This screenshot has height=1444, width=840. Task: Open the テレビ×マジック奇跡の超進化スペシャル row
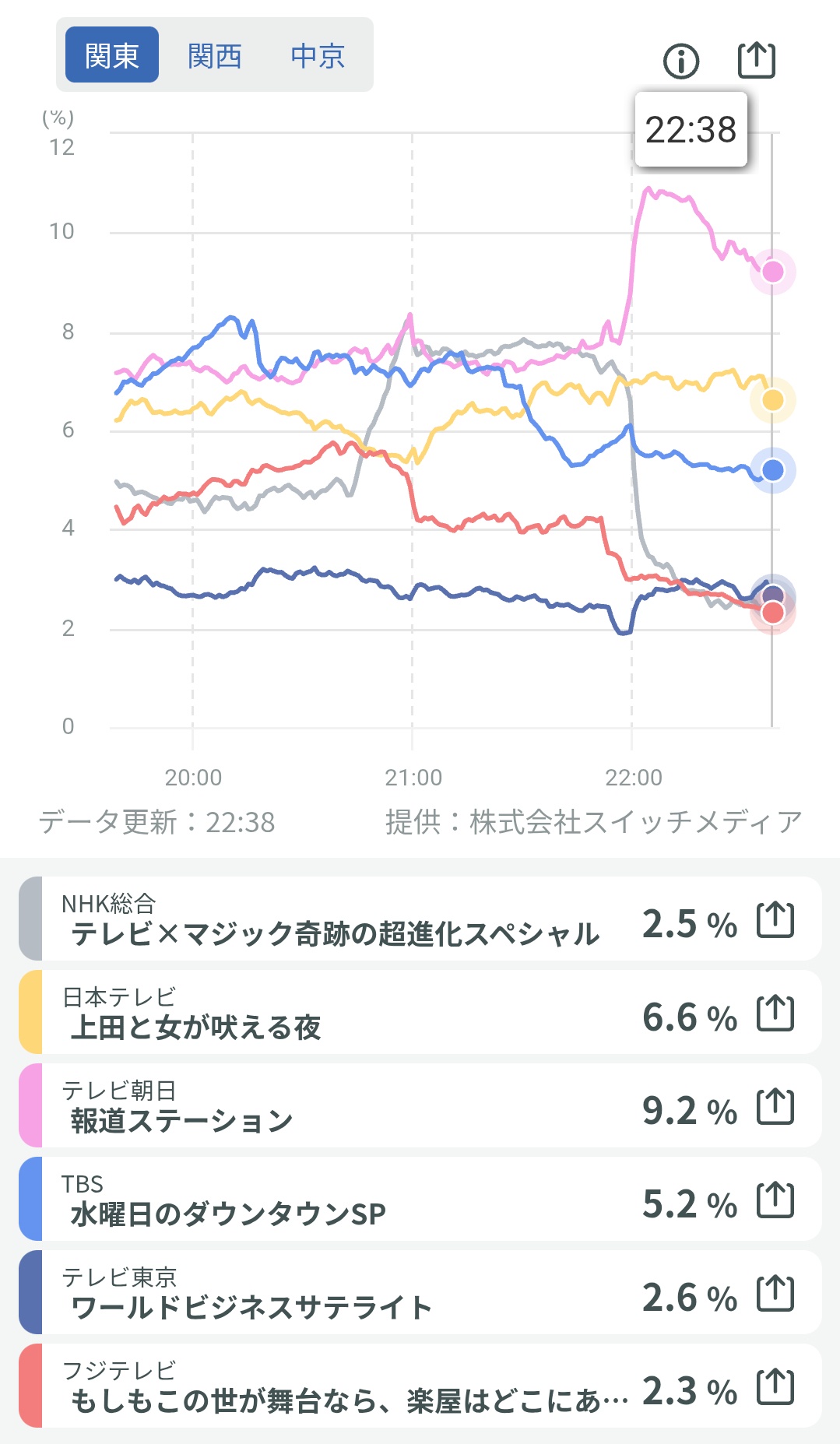pyautogui.click(x=335, y=919)
